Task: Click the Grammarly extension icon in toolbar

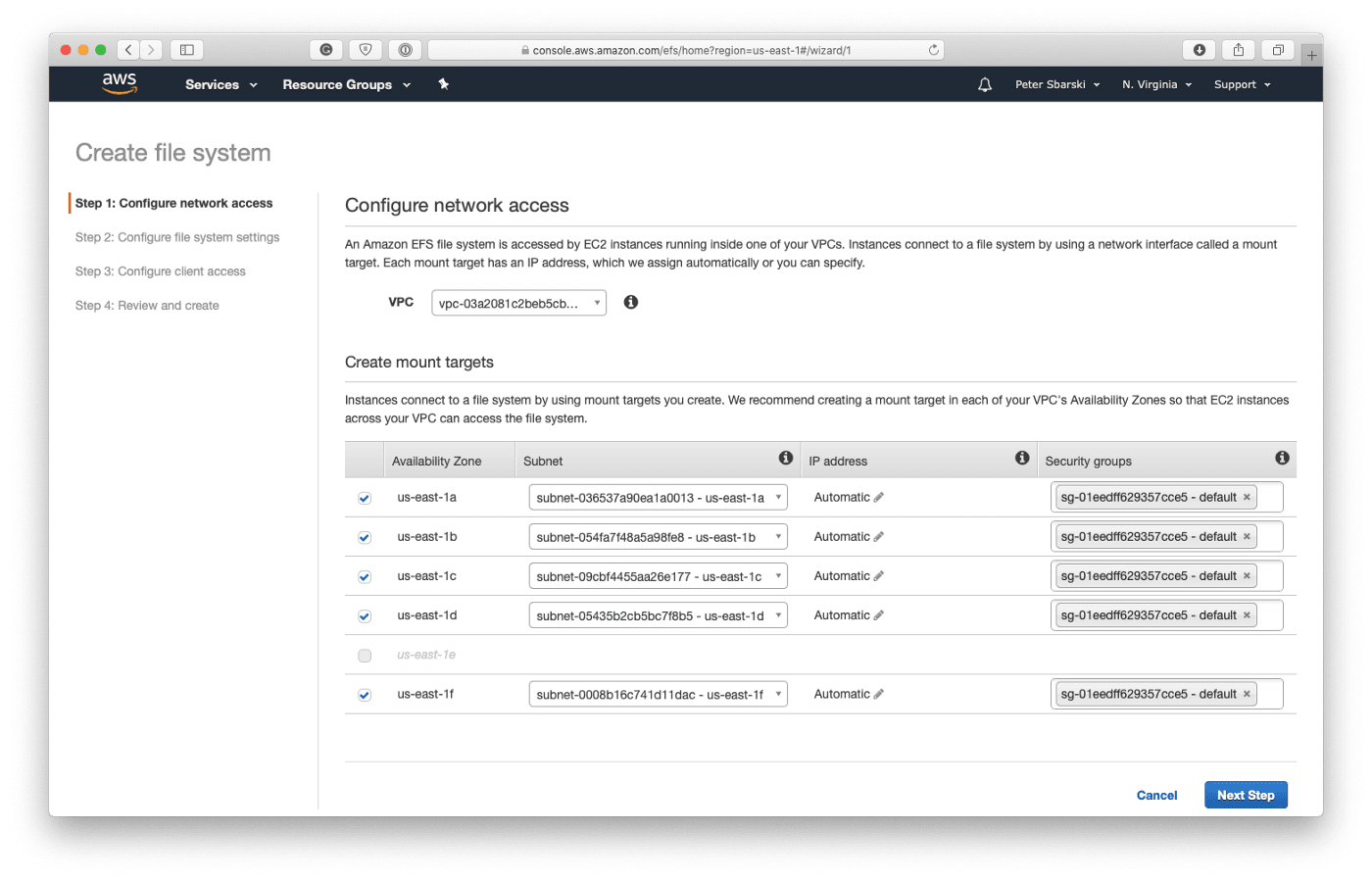Action: pyautogui.click(x=326, y=50)
